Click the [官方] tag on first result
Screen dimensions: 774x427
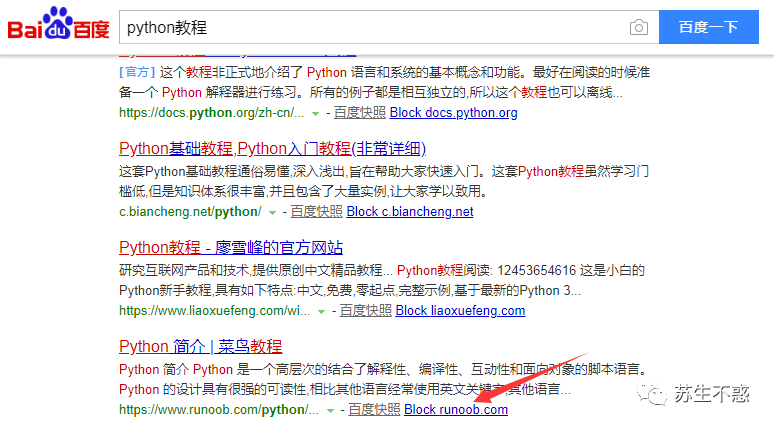click(137, 73)
